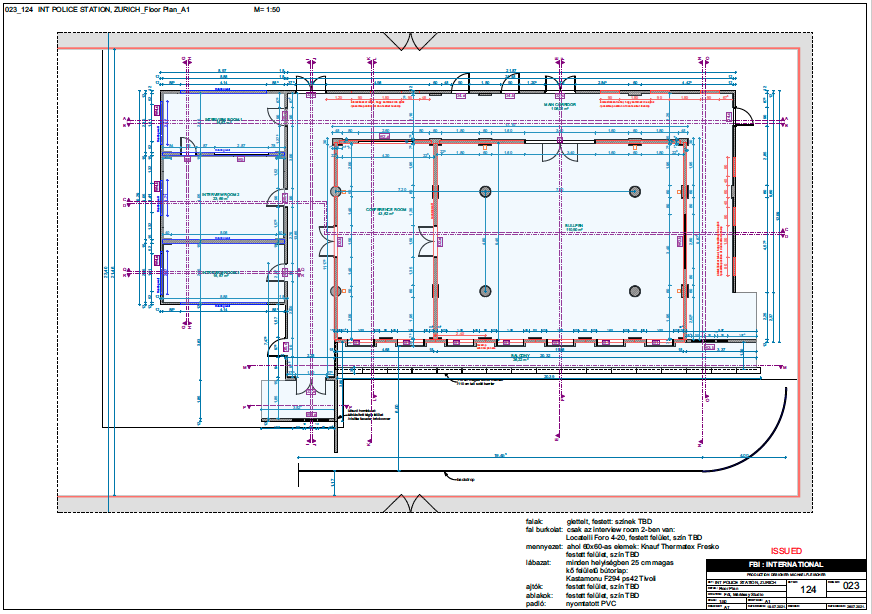Click the project number 124 field
872x614 pixels.
[808, 588]
